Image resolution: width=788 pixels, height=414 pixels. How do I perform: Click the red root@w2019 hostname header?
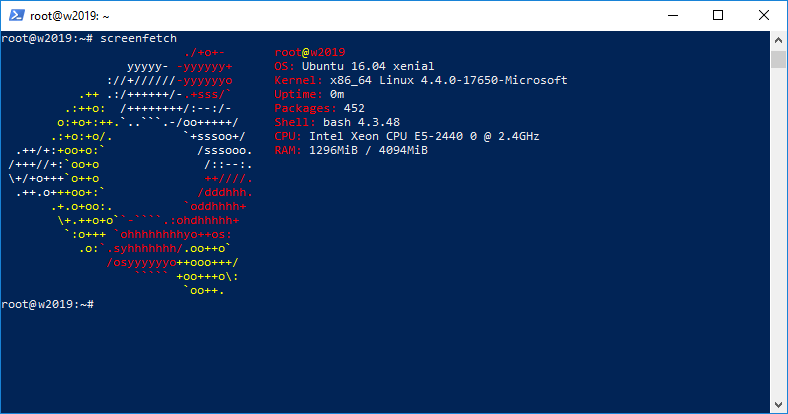tap(310, 52)
